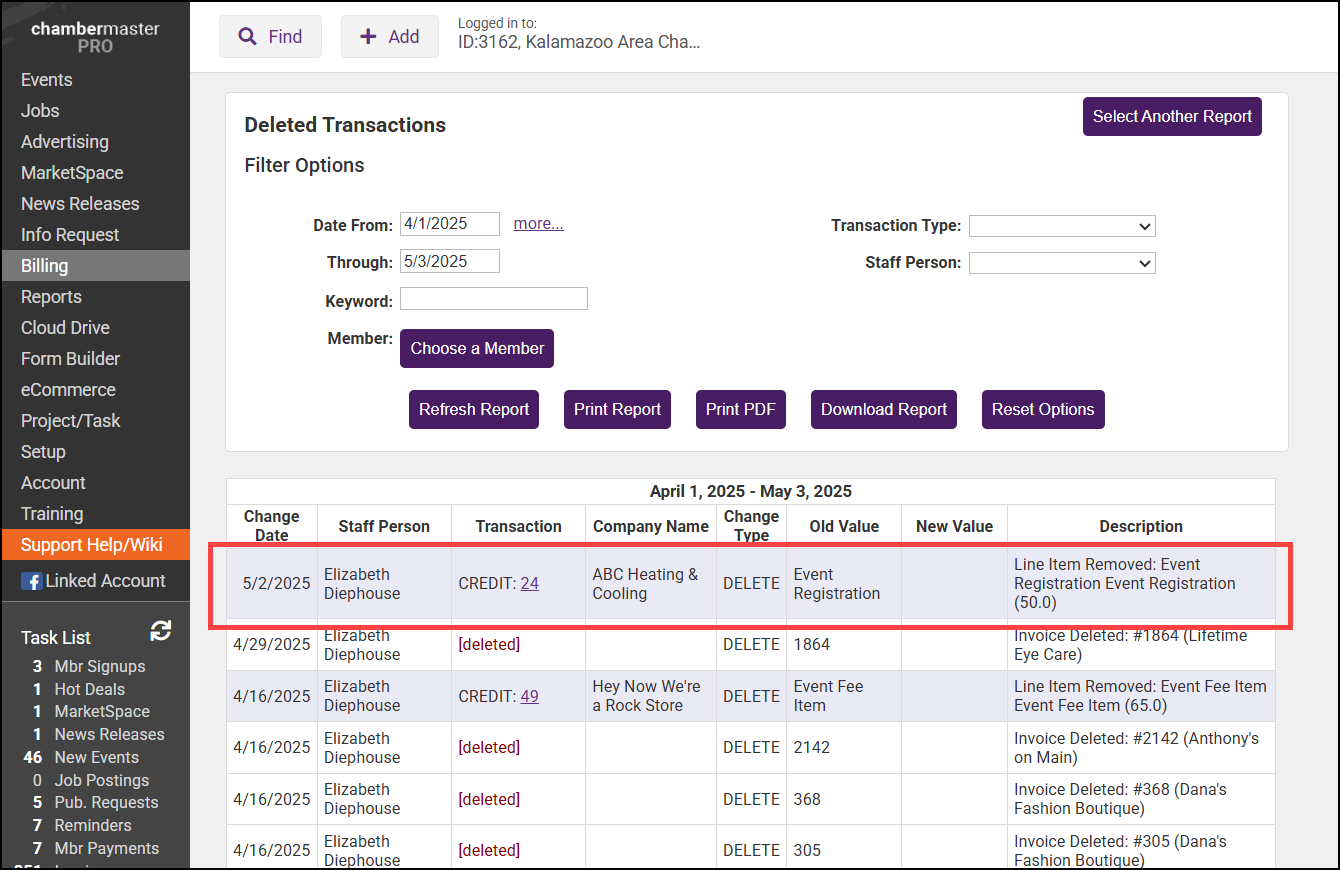Click the Find magnifier button
Viewport: 1340px width, 870px height.
[x=270, y=37]
